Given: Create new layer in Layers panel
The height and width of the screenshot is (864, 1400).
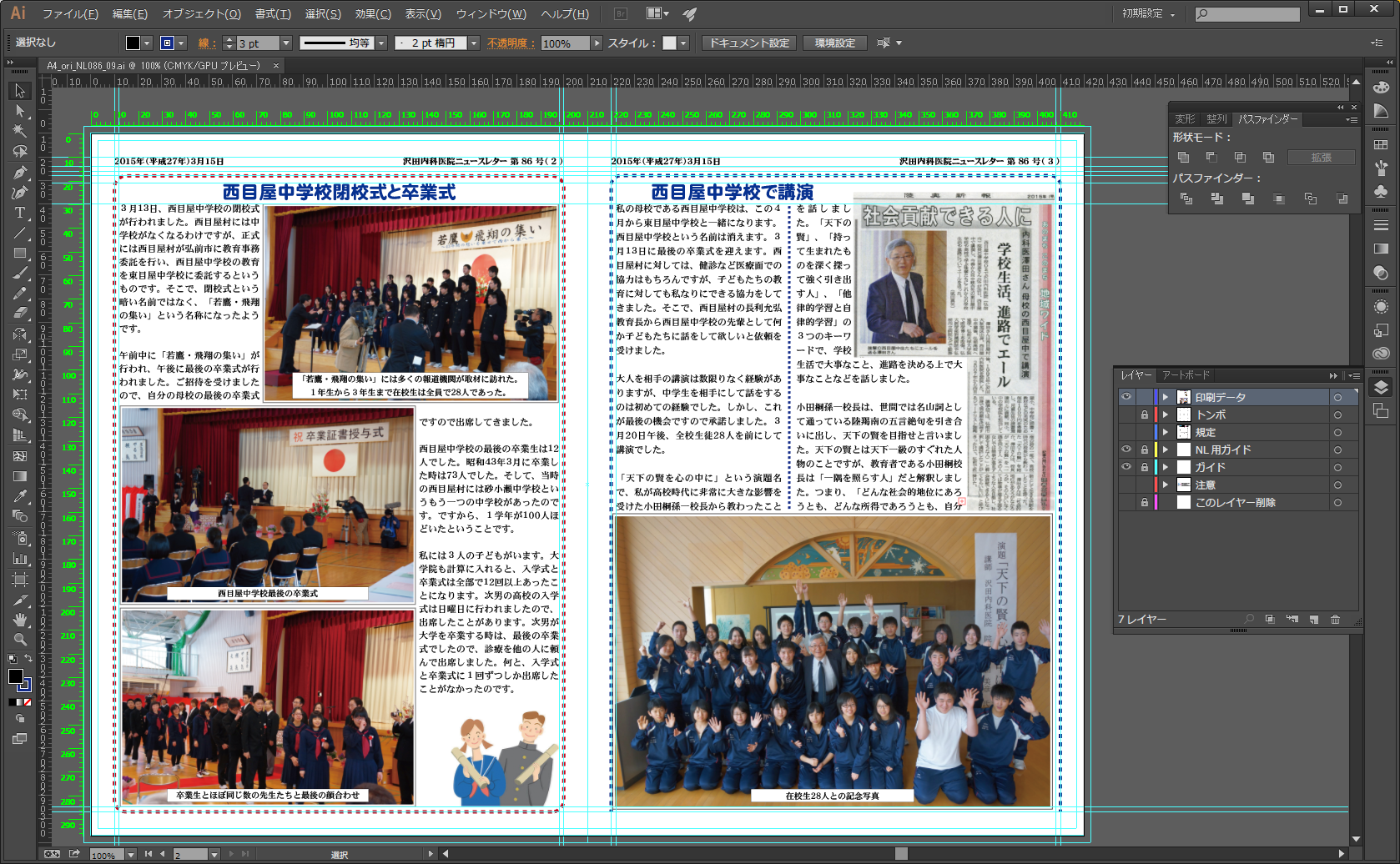Looking at the screenshot, I should point(1314,619).
